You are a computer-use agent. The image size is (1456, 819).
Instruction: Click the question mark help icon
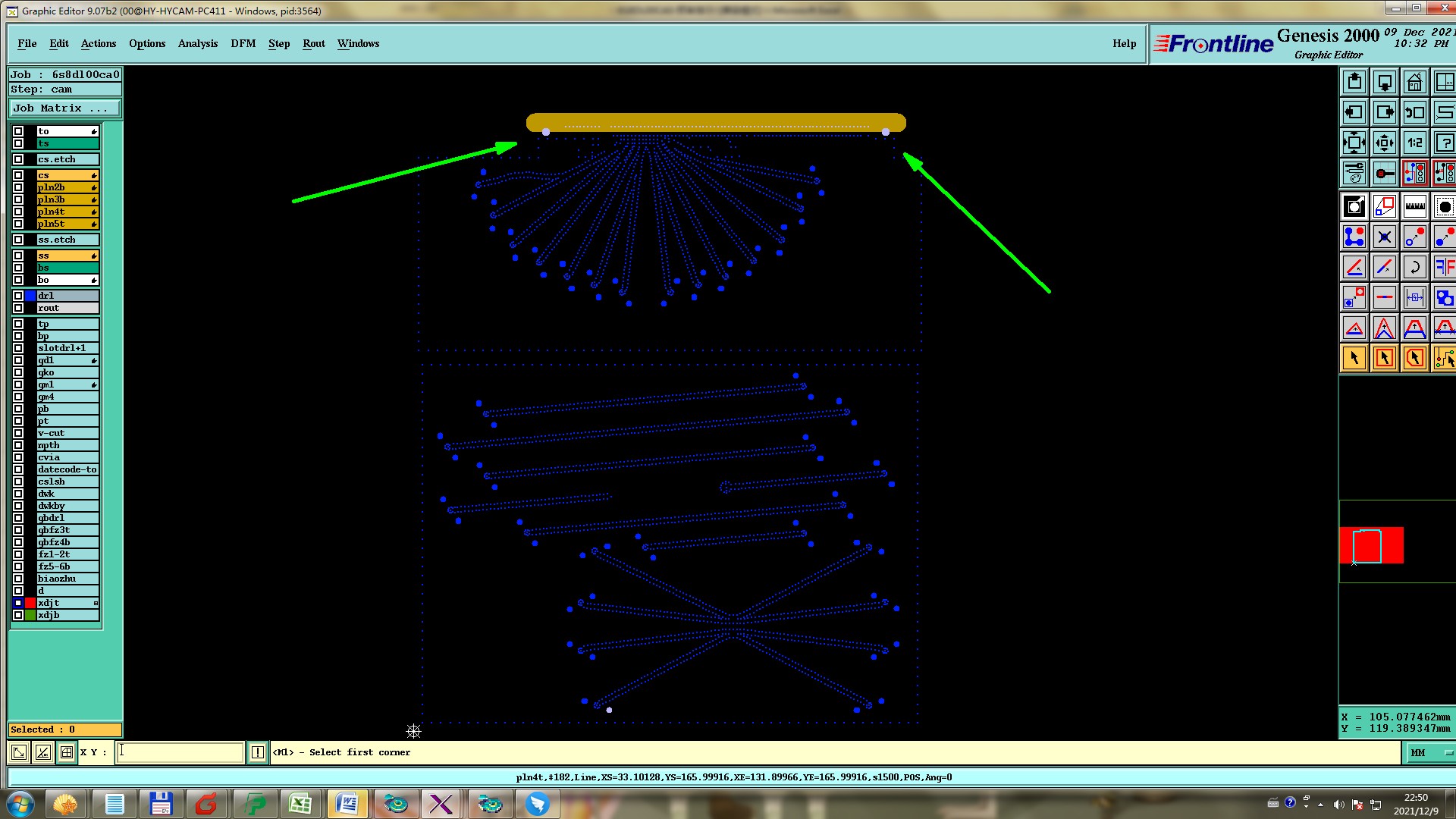tap(1444, 143)
